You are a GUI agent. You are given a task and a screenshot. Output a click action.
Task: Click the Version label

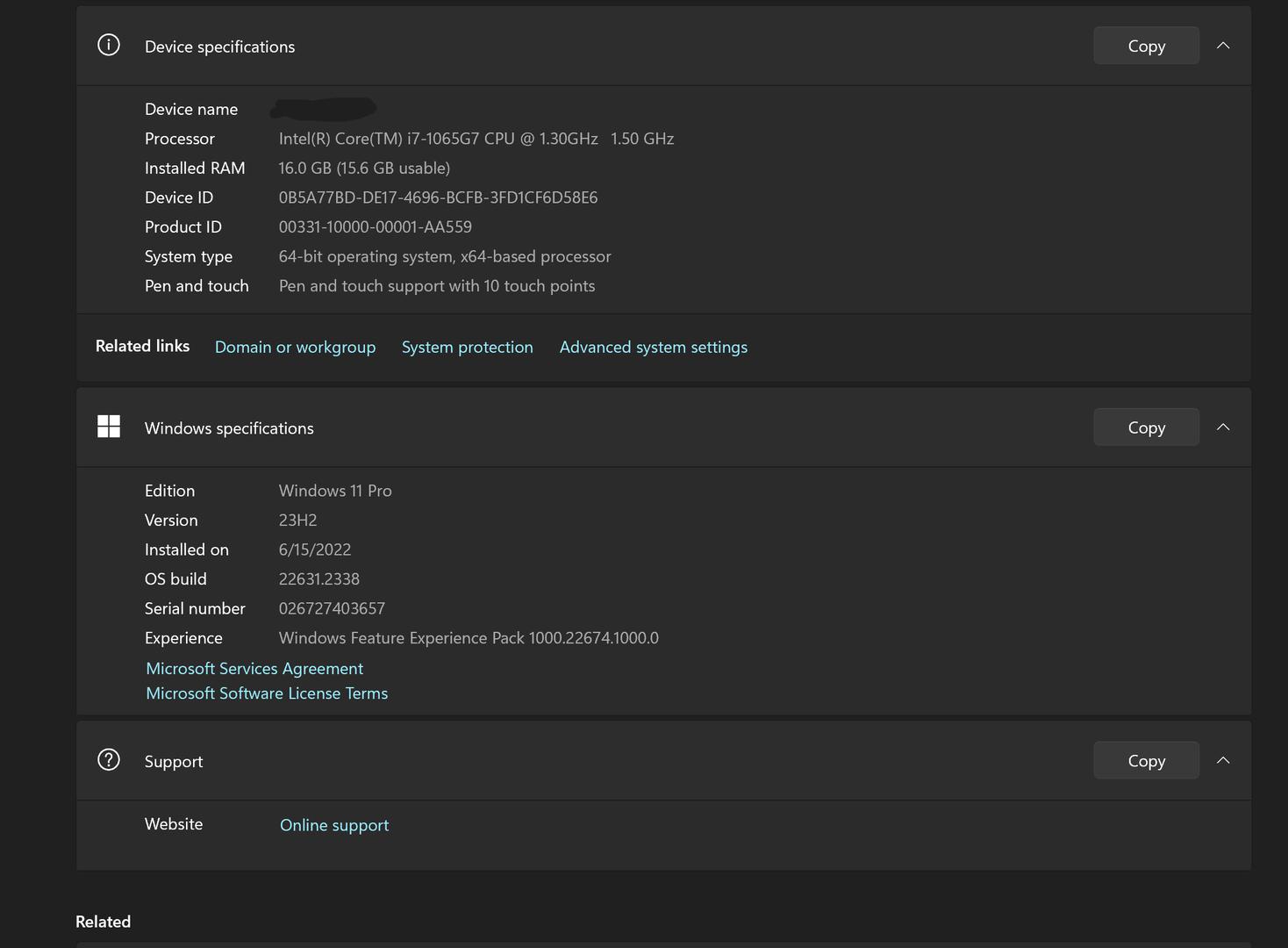(171, 521)
